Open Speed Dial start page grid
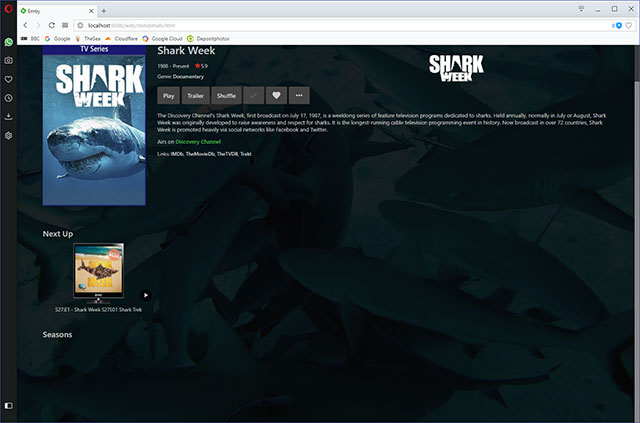The height and width of the screenshot is (423, 640). point(65,25)
